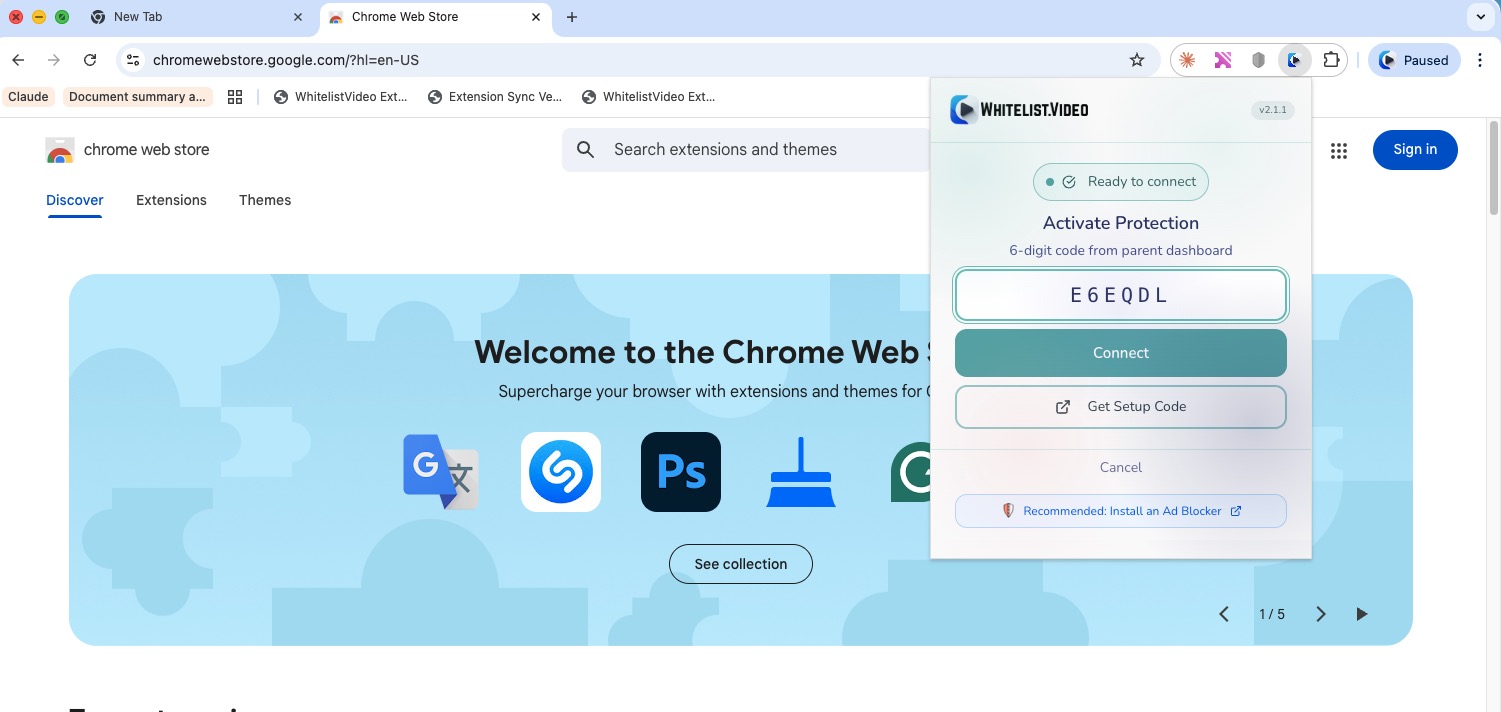The height and width of the screenshot is (712, 1501).
Task: Click the gray shield extension icon
Action: tap(1259, 60)
